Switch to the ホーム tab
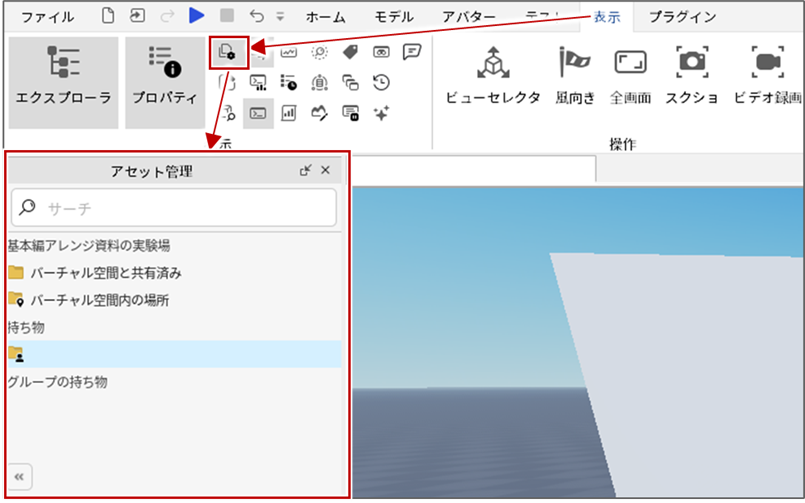The height and width of the screenshot is (503, 805). (x=325, y=17)
